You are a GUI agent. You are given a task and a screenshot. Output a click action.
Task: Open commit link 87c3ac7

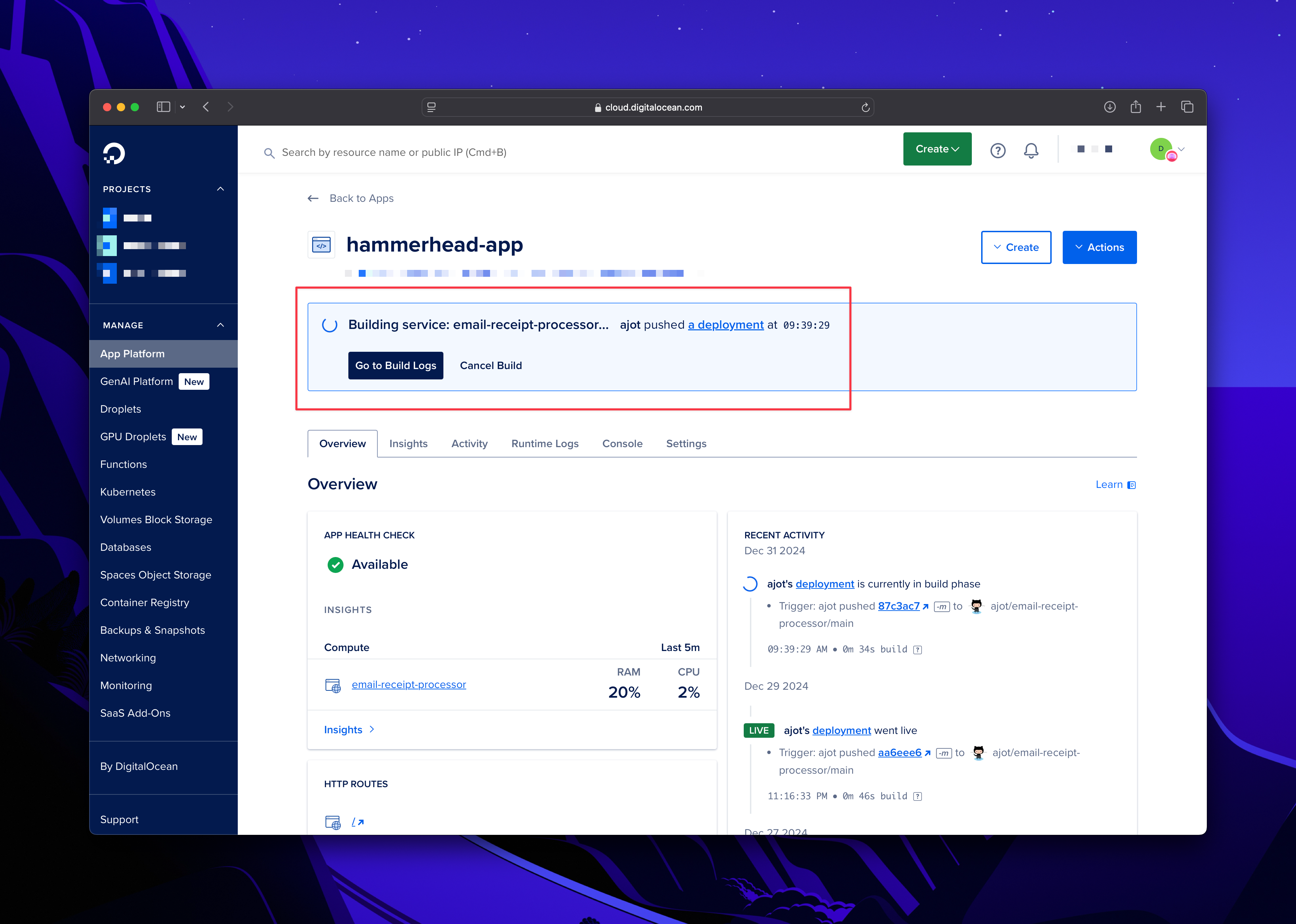coord(898,606)
